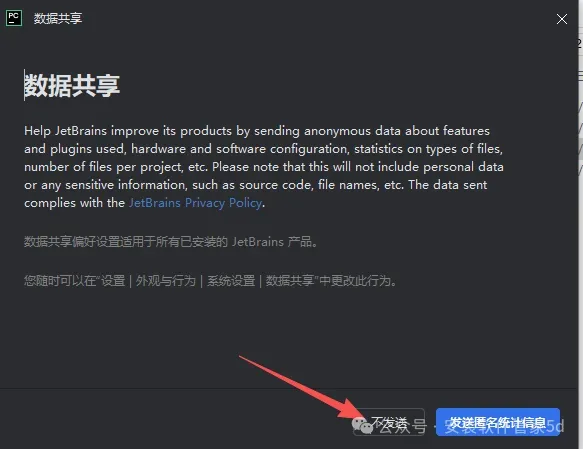Viewport: 583px width, 449px height.
Task: Open the JetBrains Privacy Policy link
Action: click(x=196, y=203)
